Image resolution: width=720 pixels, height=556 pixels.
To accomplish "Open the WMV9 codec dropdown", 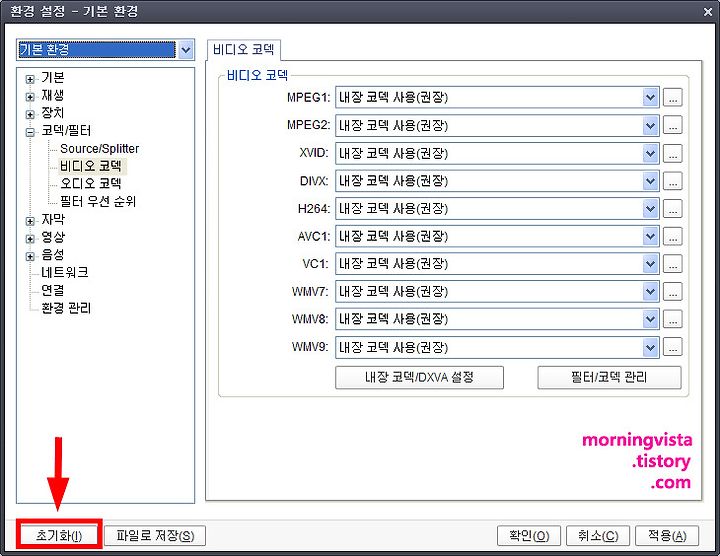I will coord(497,348).
